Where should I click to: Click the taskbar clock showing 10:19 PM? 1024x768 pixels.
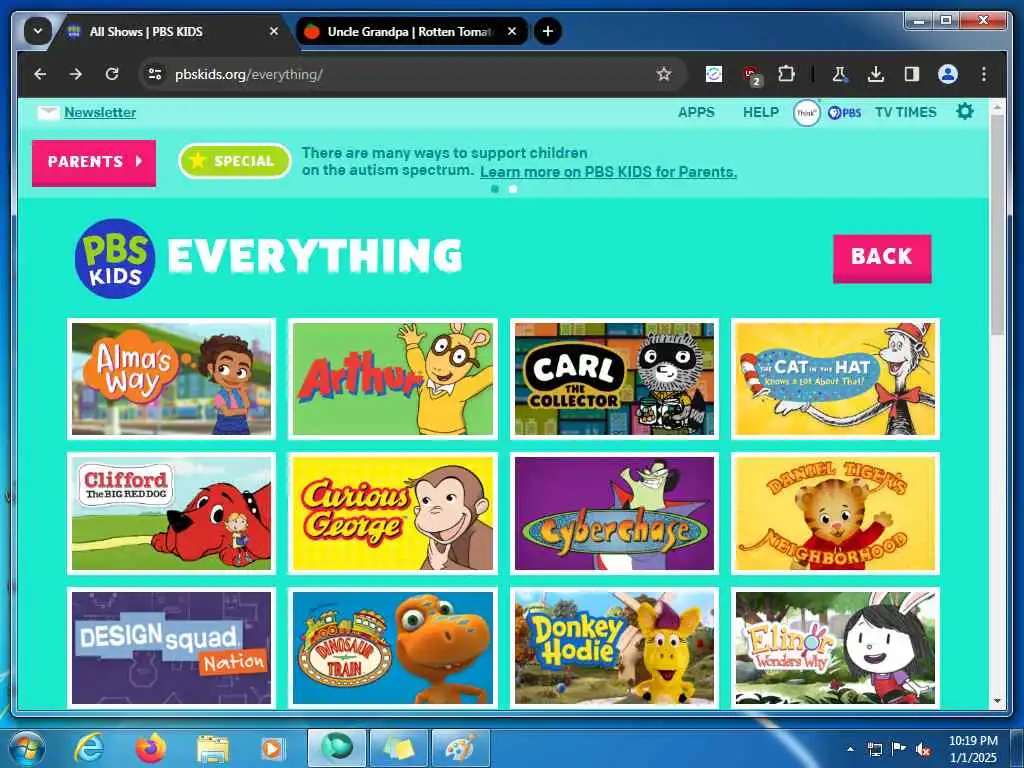tap(973, 749)
